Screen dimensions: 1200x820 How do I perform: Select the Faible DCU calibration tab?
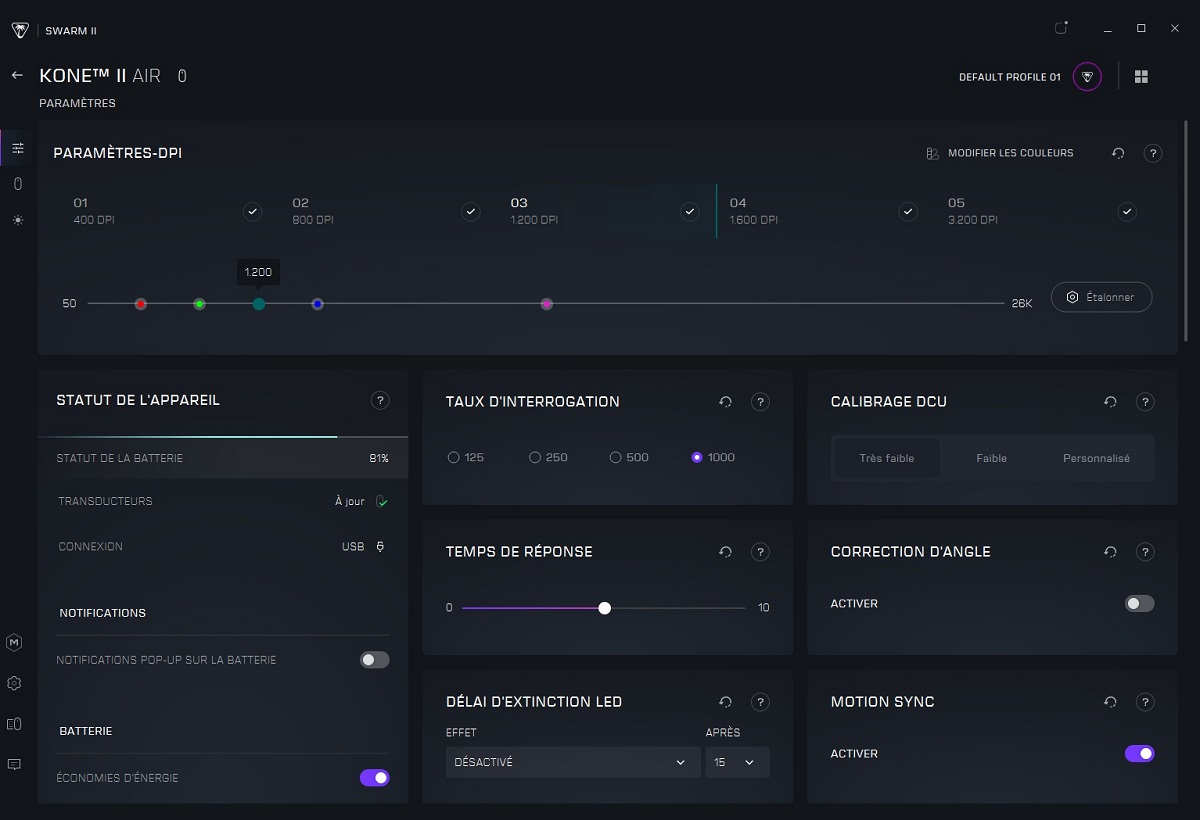991,459
